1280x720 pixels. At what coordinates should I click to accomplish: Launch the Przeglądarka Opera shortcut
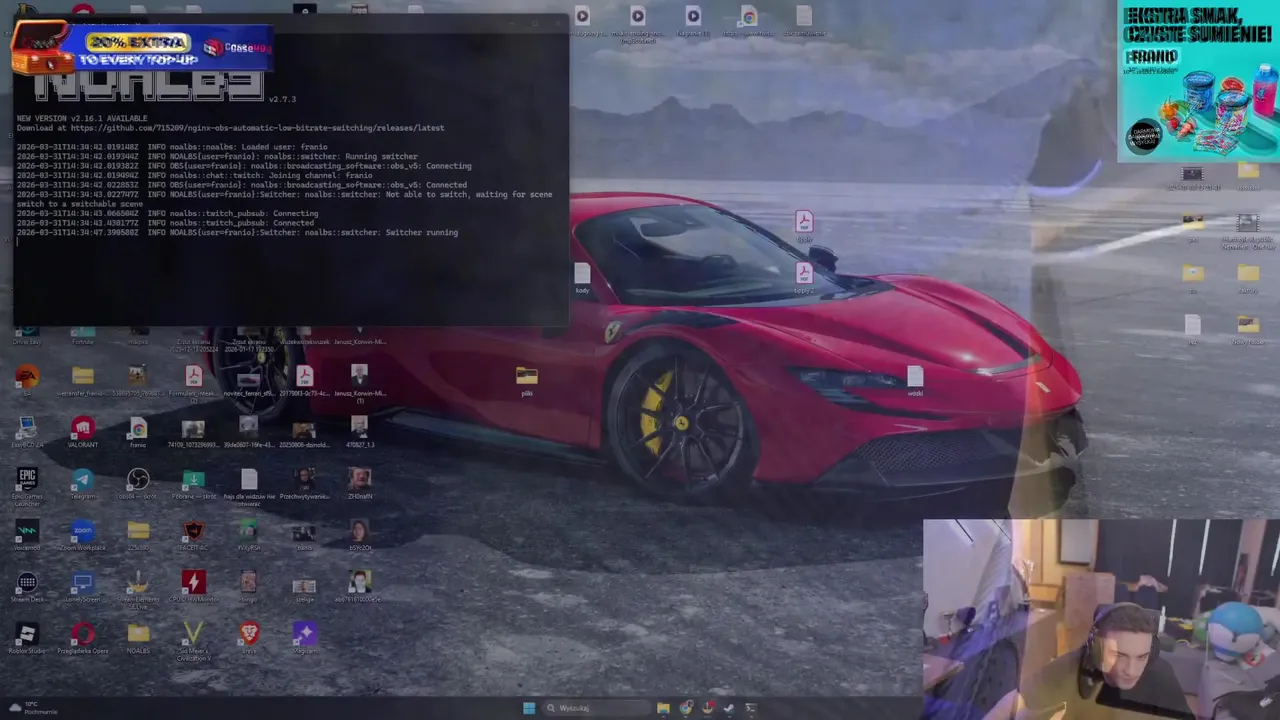tap(83, 638)
